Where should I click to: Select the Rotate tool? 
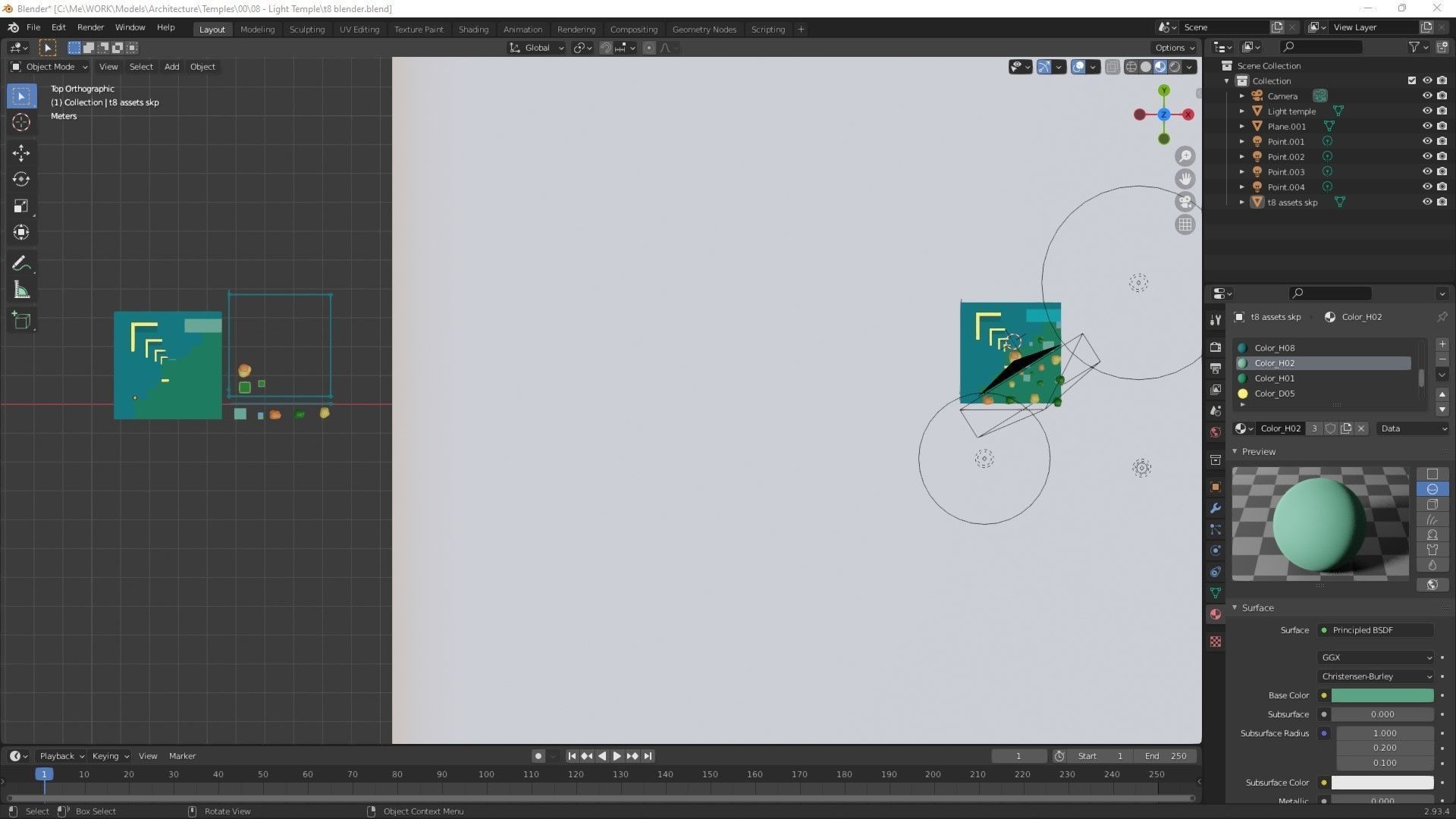tap(21, 180)
